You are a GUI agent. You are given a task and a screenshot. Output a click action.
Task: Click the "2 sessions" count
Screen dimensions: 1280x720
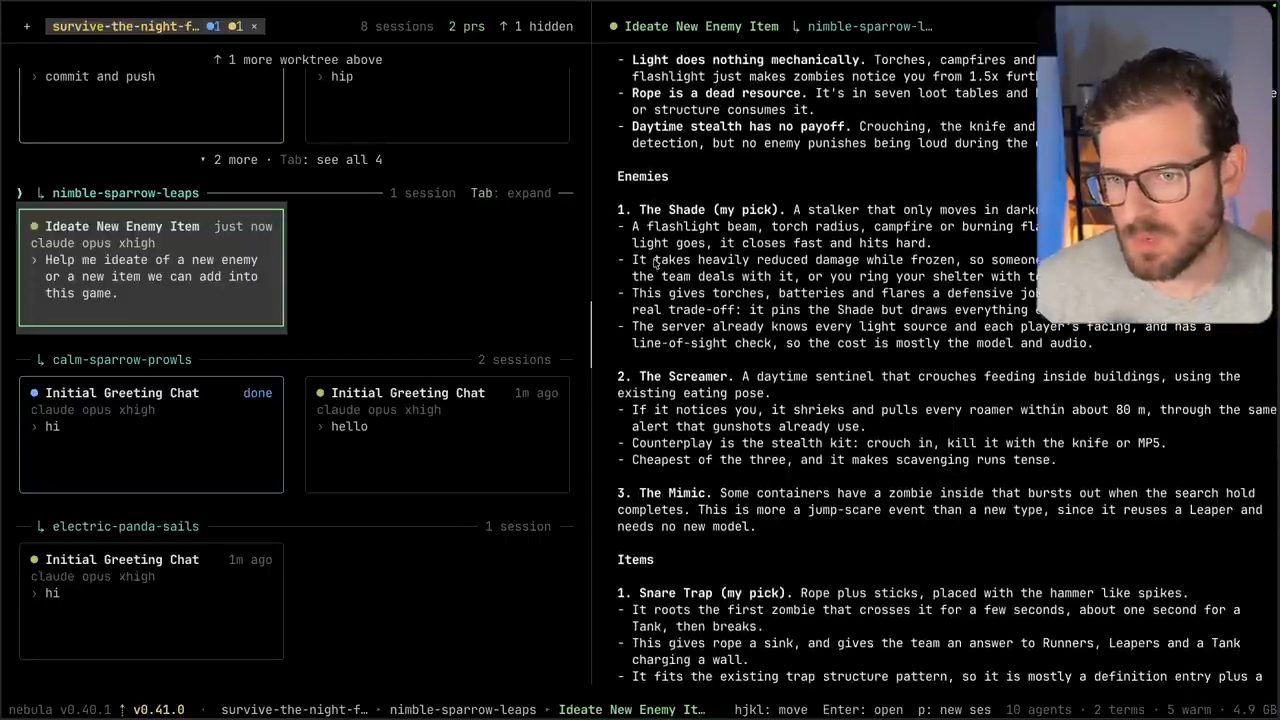coord(514,360)
